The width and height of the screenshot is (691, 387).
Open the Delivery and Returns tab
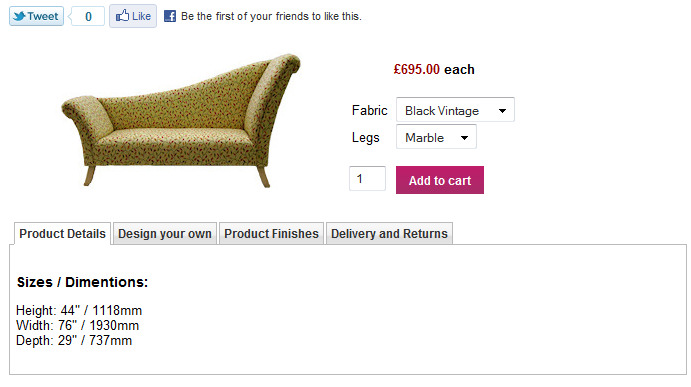pos(389,234)
